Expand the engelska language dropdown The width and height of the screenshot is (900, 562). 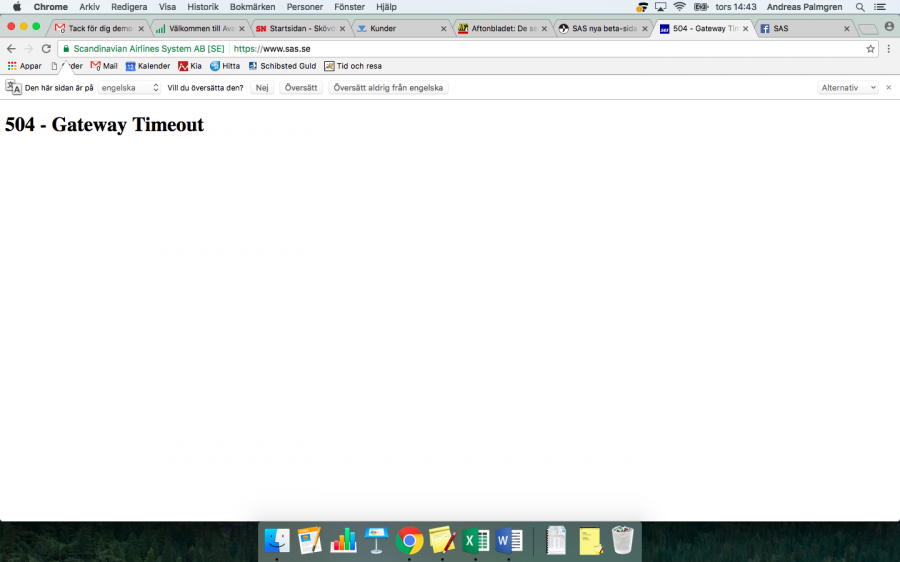pyautogui.click(x=130, y=88)
